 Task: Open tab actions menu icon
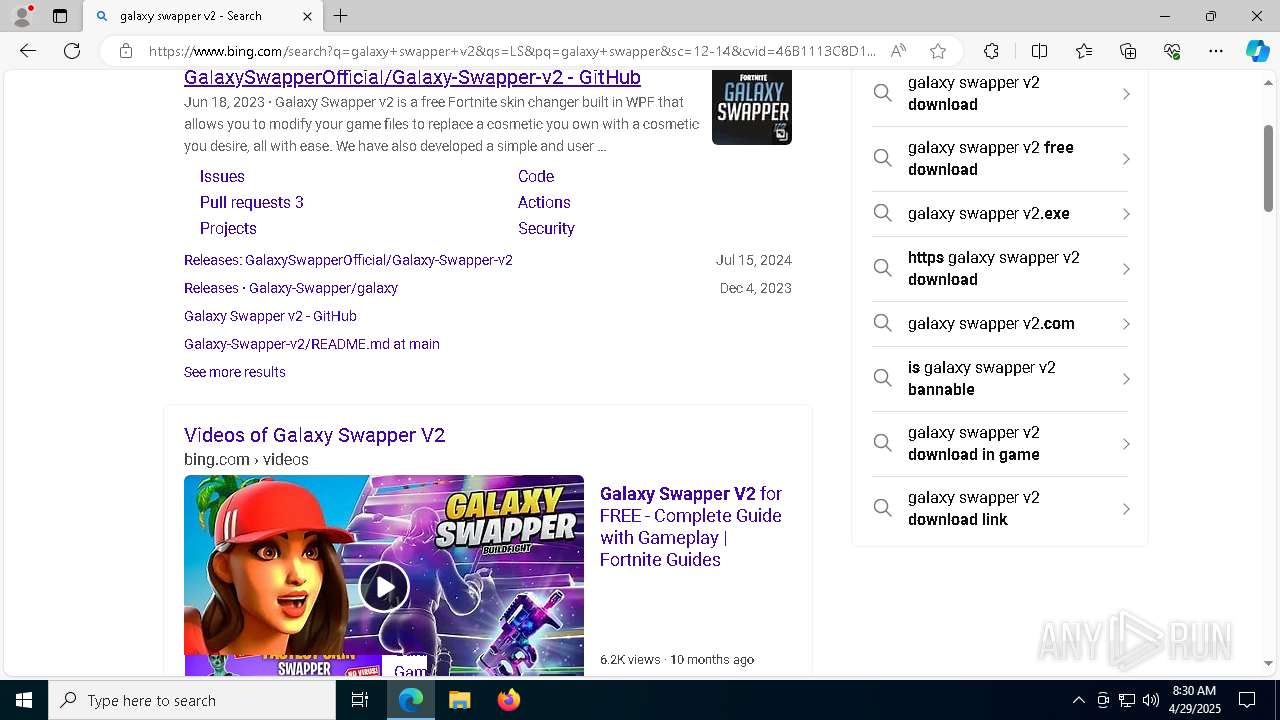pos(60,16)
